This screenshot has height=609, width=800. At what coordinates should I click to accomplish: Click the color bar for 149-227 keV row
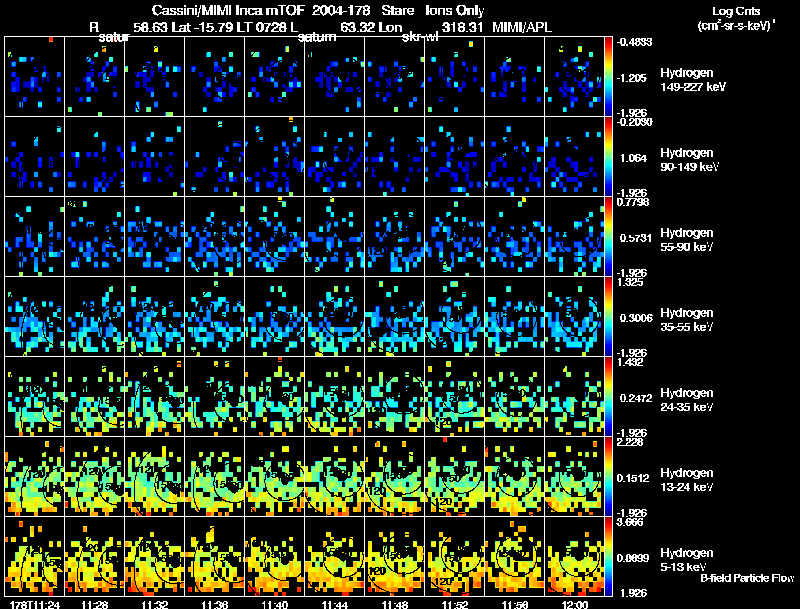(x=610, y=76)
